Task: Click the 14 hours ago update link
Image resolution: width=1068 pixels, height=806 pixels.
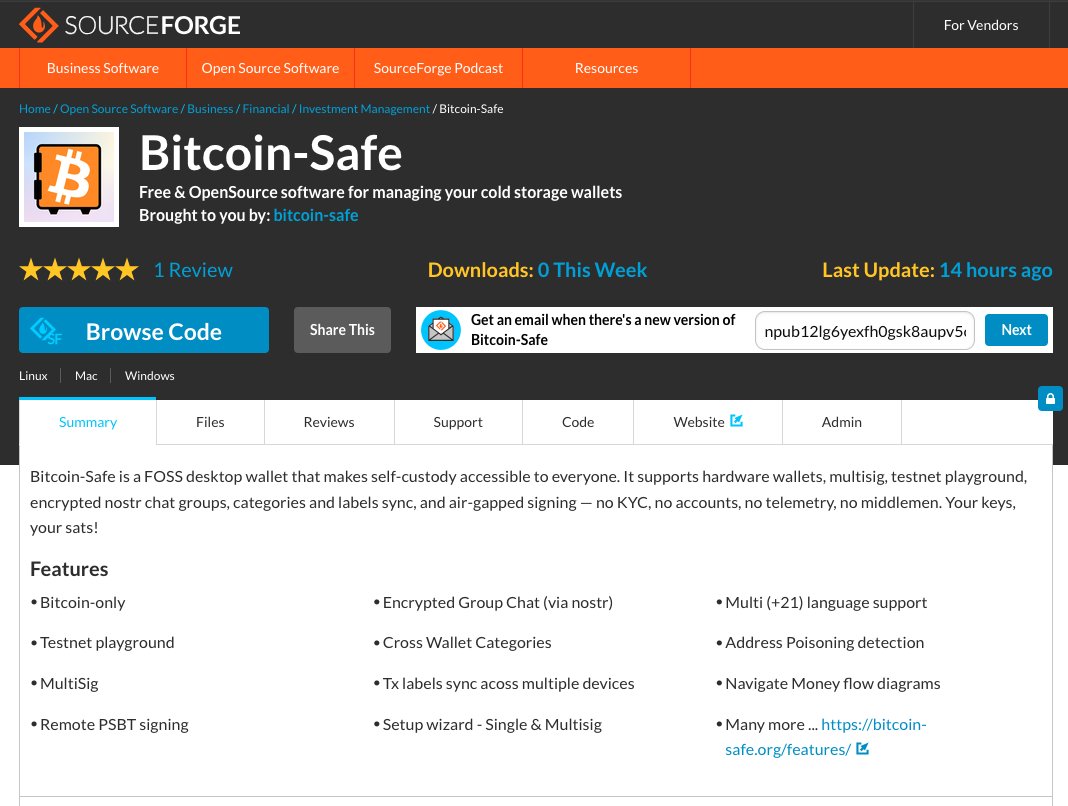Action: [996, 270]
